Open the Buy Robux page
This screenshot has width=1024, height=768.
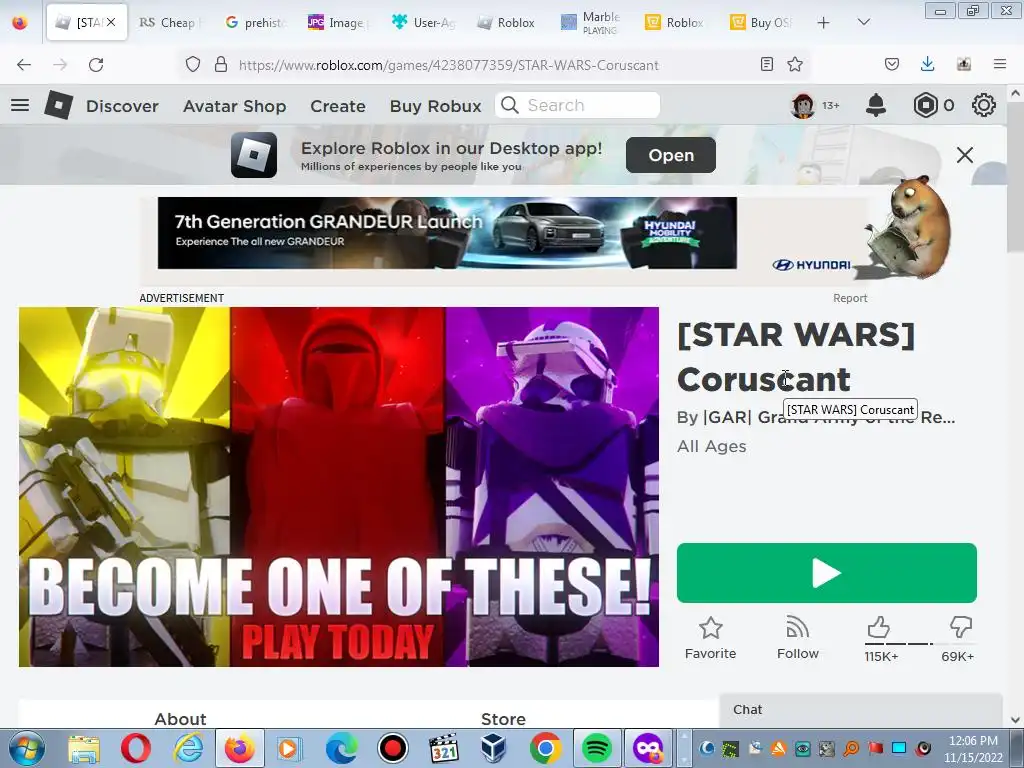(435, 106)
